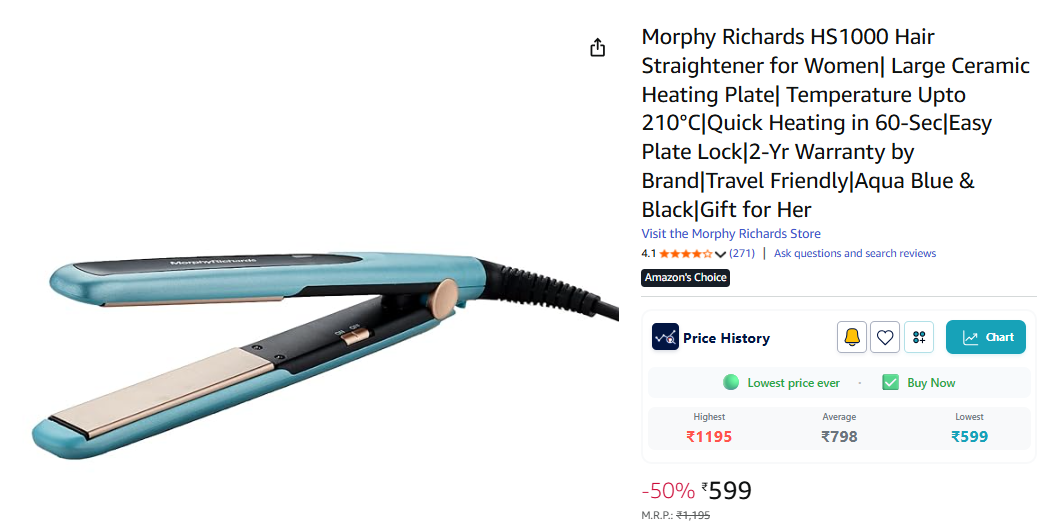Click the Lowest price ₹599 value
Screen dimensions: 1059x525
[x=969, y=436]
